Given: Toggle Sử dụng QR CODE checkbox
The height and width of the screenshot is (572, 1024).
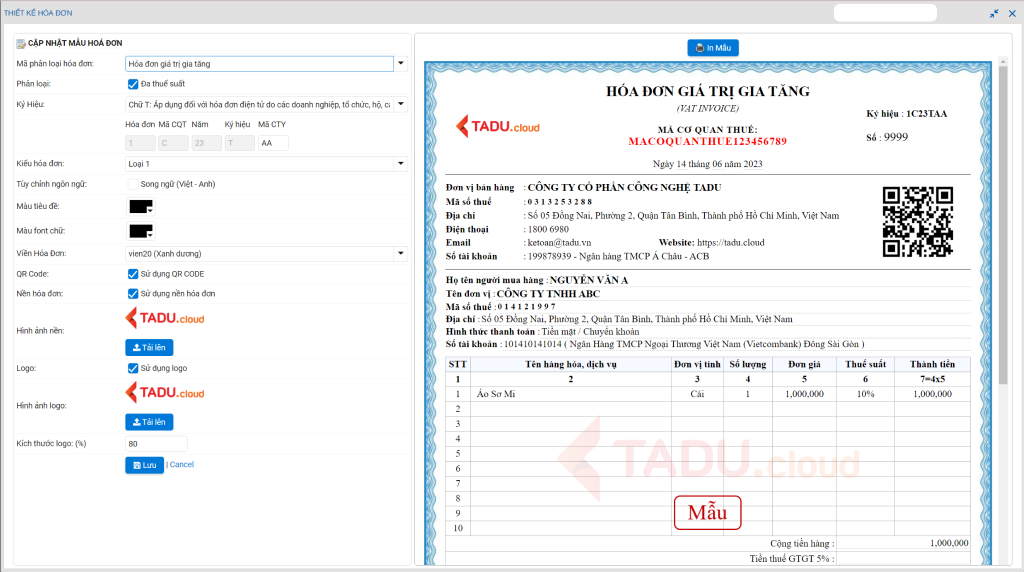Looking at the screenshot, I should [133, 274].
